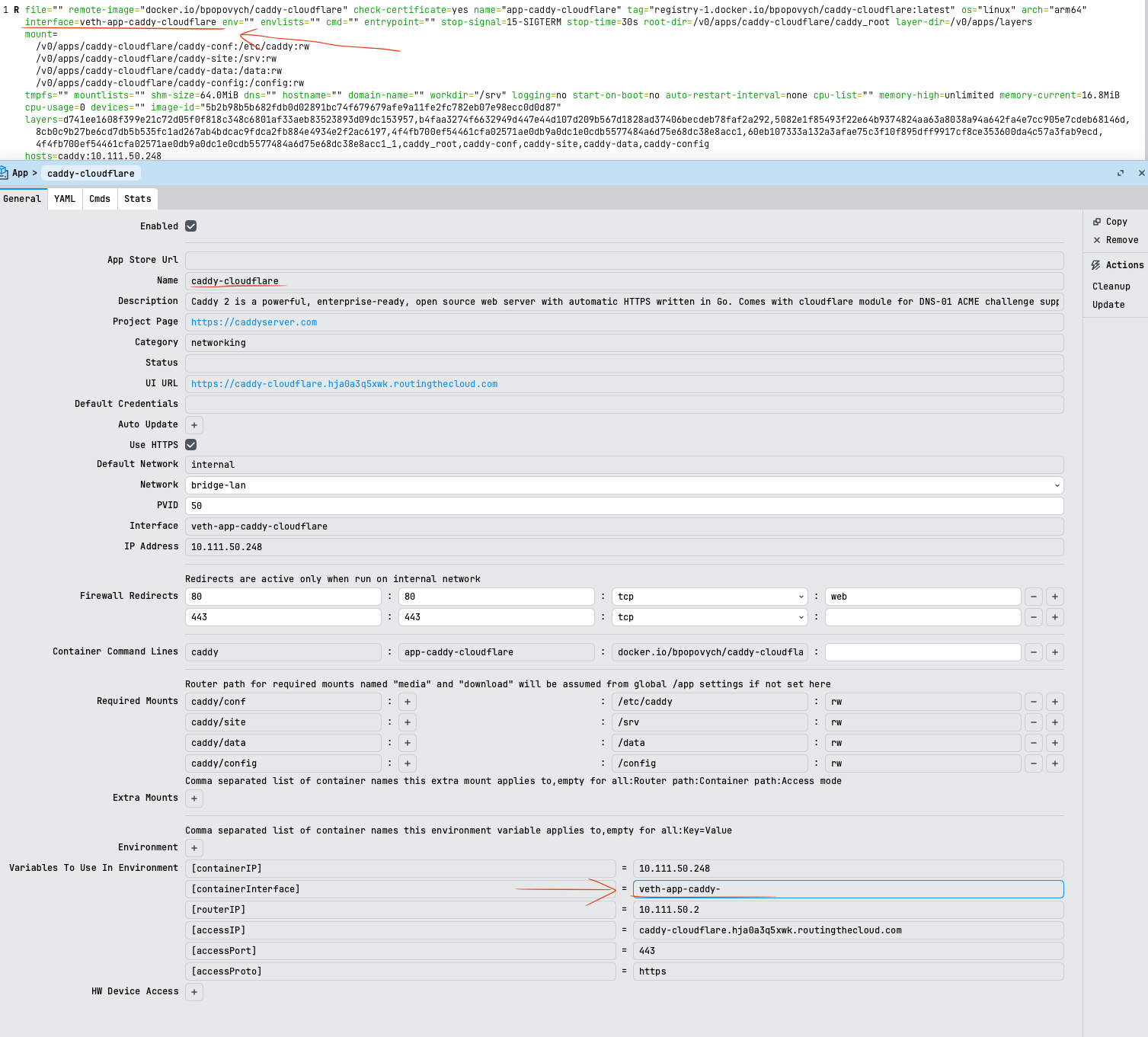Click the Description field
This screenshot has width=1148, height=1037.
(x=625, y=302)
